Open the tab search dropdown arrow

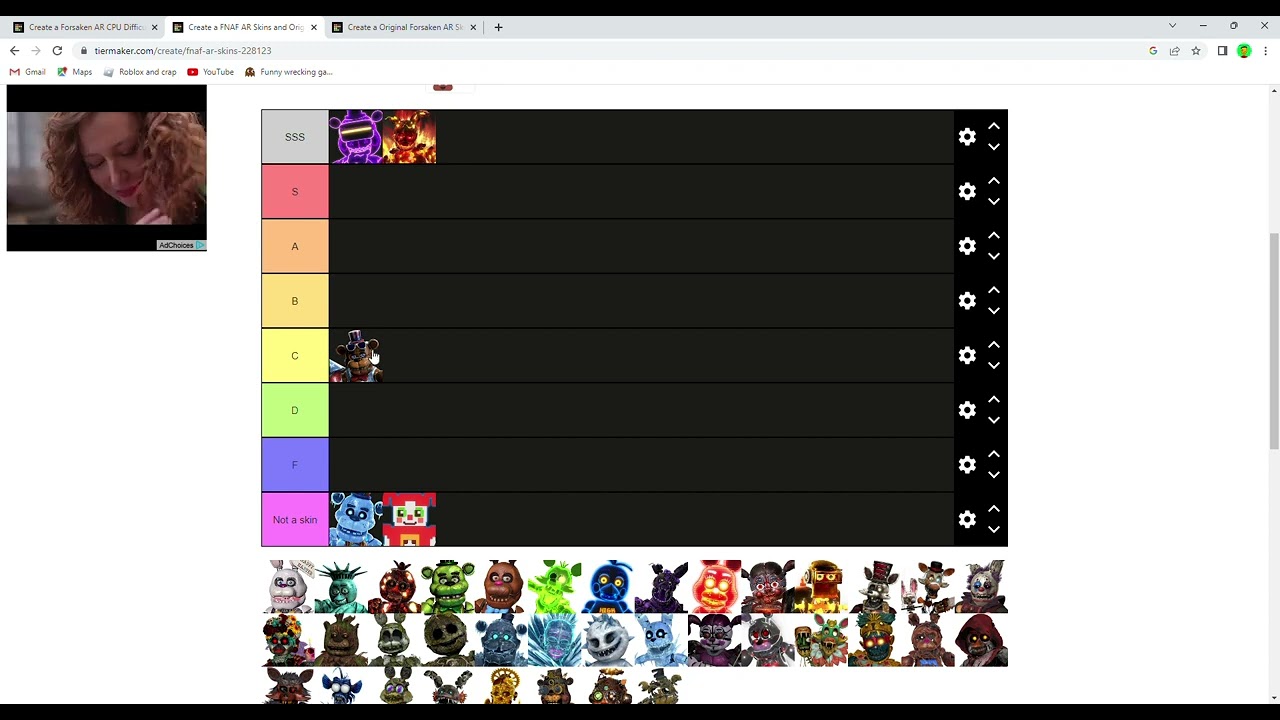1172,26
